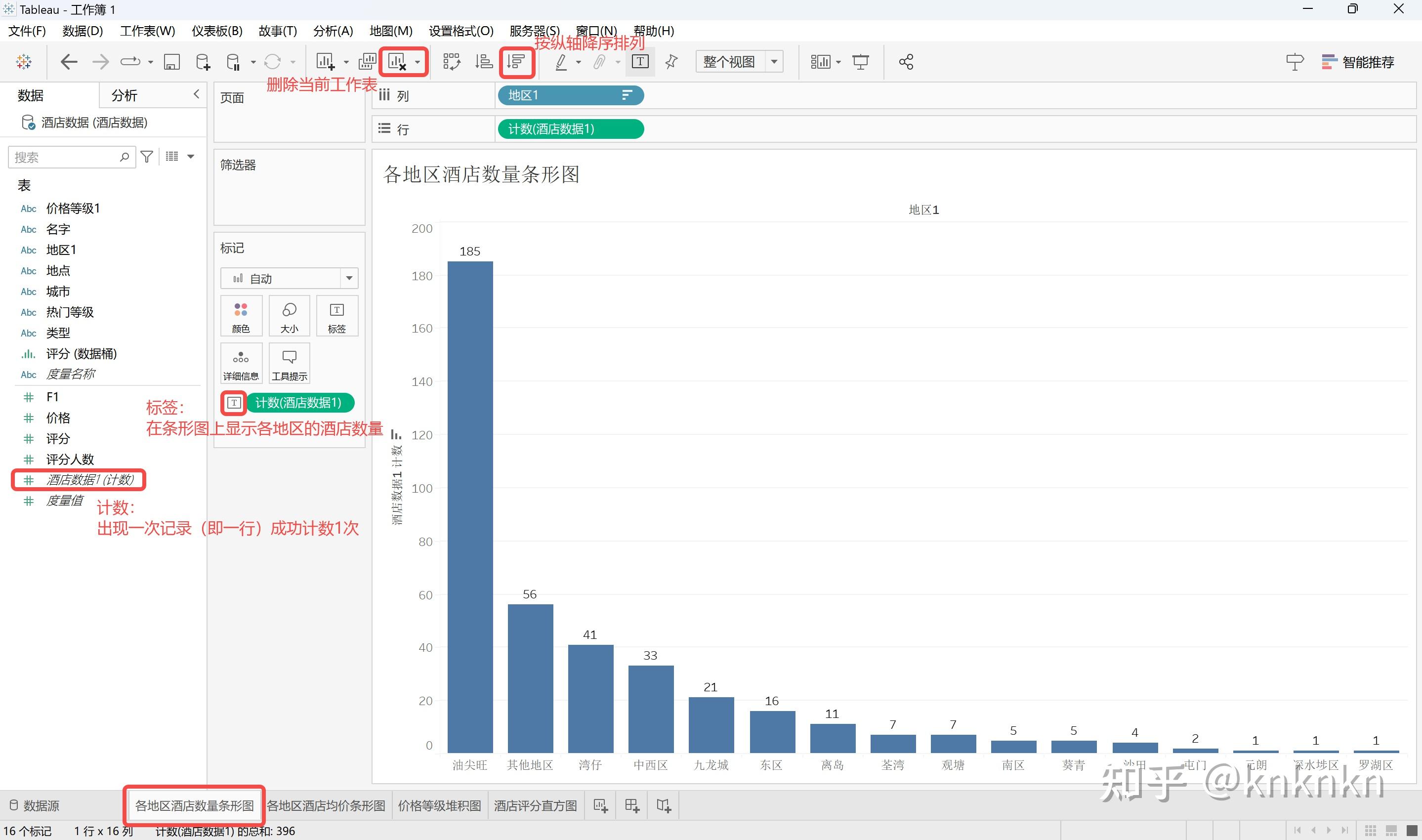Click the 地区1 pill on columns shelf
This screenshot has height=840, width=1422.
pos(570,95)
